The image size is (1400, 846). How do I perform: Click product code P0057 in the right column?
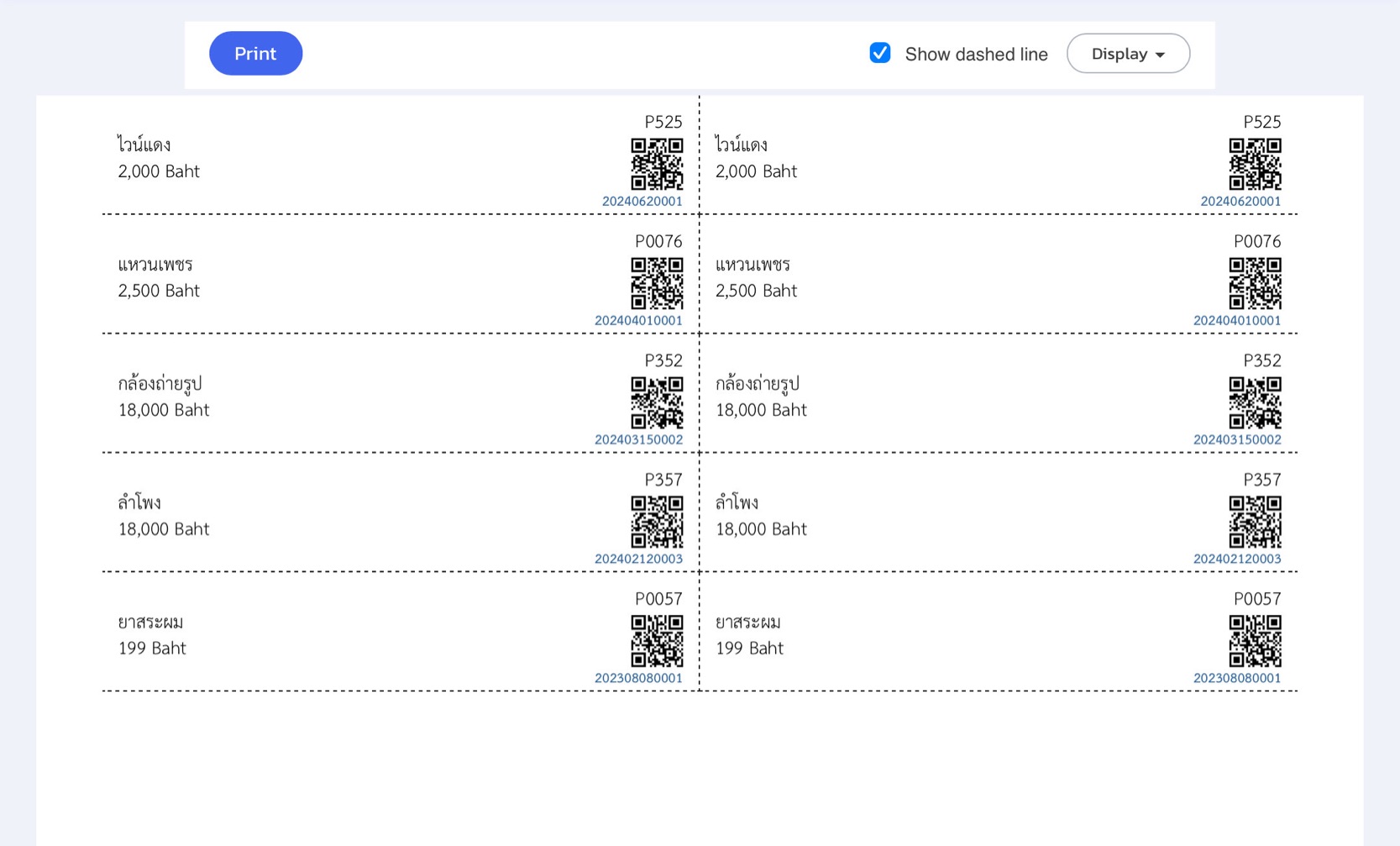(1257, 599)
